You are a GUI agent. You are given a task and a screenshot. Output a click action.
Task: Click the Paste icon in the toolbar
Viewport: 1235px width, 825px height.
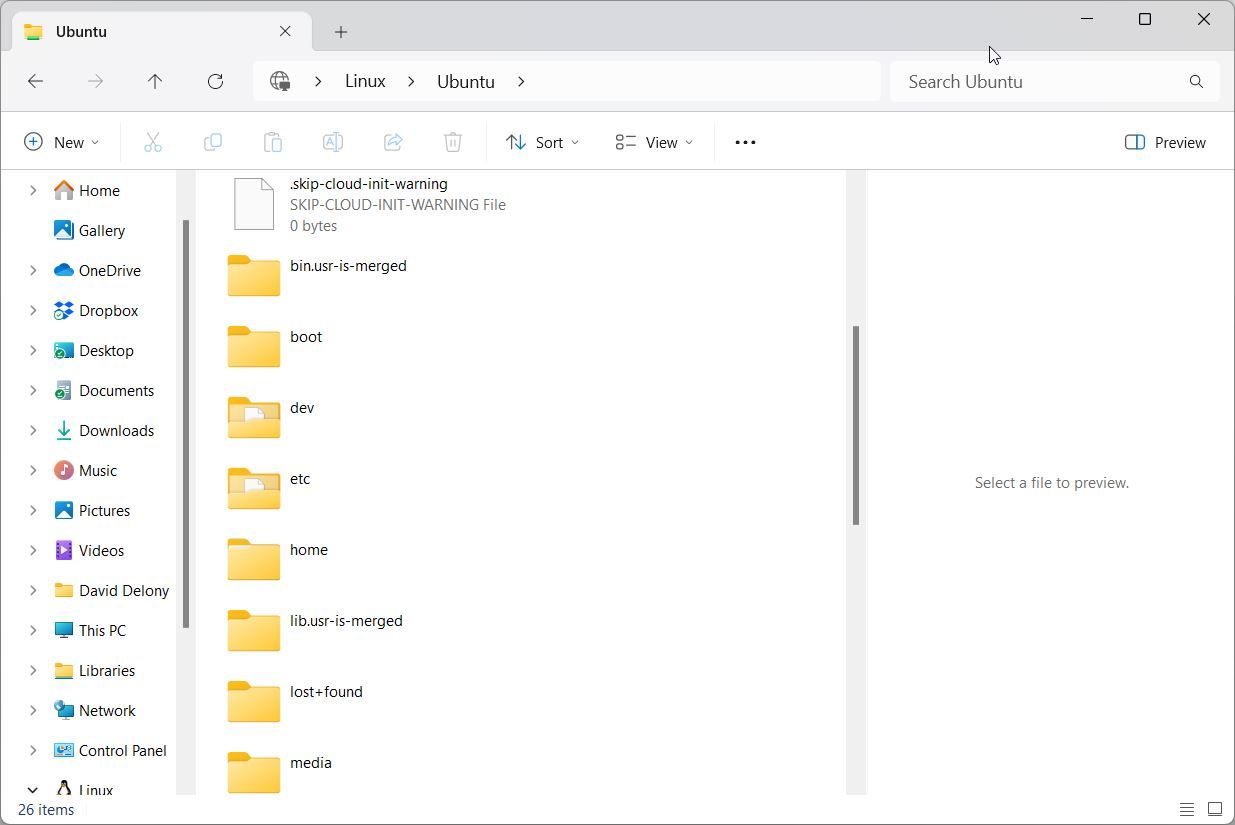(272, 142)
